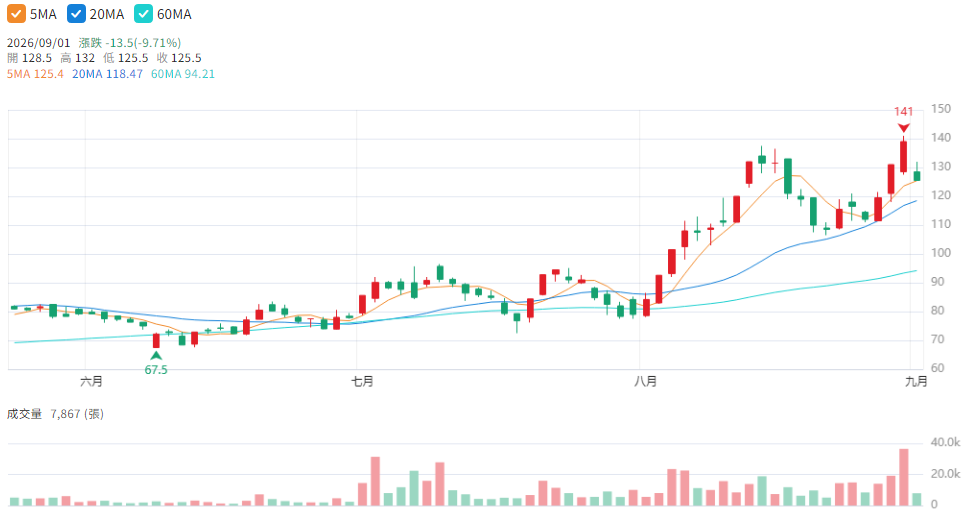Click the red candlestick at 67.5 low
The width and height of the screenshot is (975, 526).
click(x=156, y=340)
